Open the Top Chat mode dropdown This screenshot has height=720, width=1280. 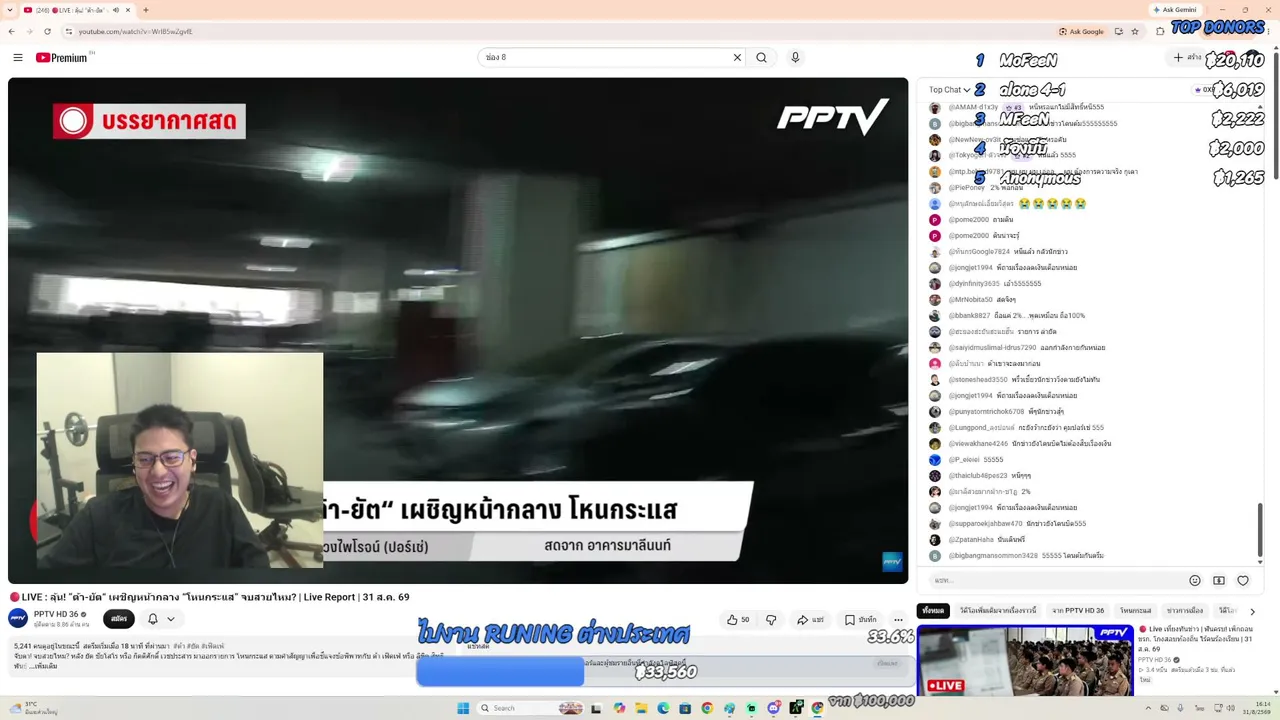950,90
